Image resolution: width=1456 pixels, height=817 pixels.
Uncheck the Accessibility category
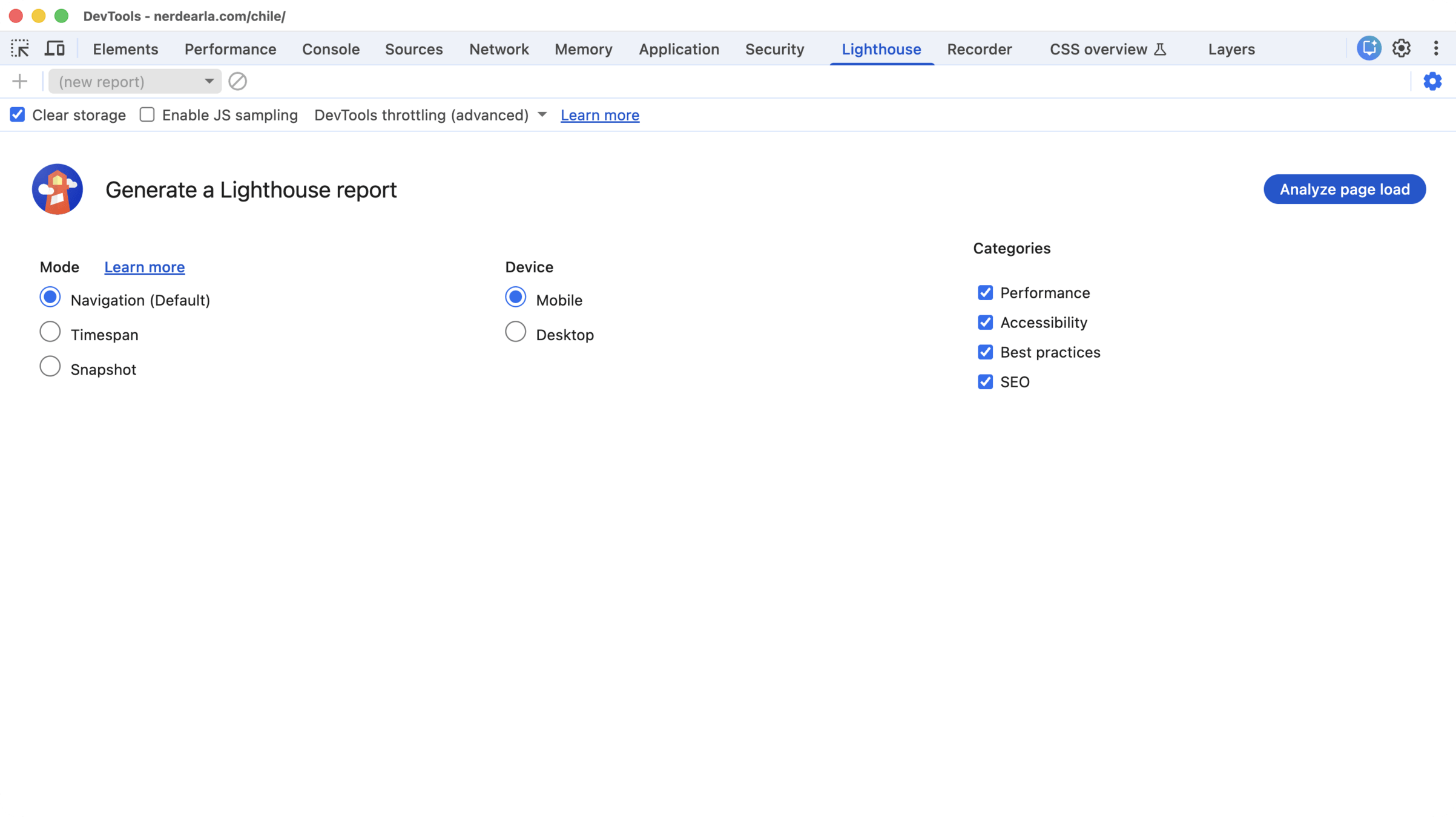pyautogui.click(x=985, y=323)
